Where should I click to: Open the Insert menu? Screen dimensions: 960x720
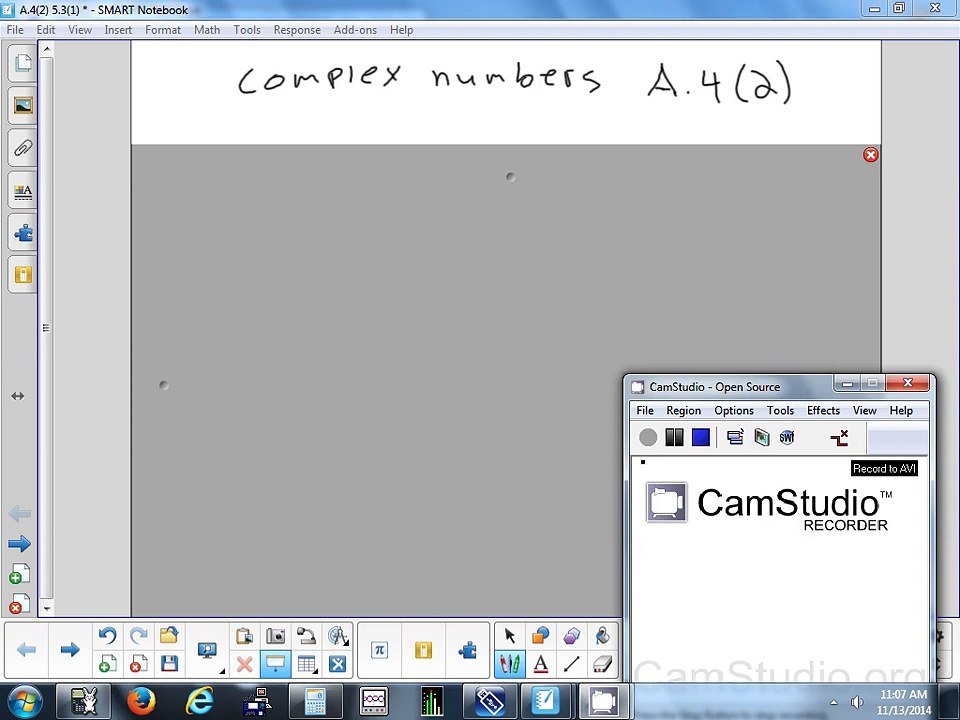118,30
